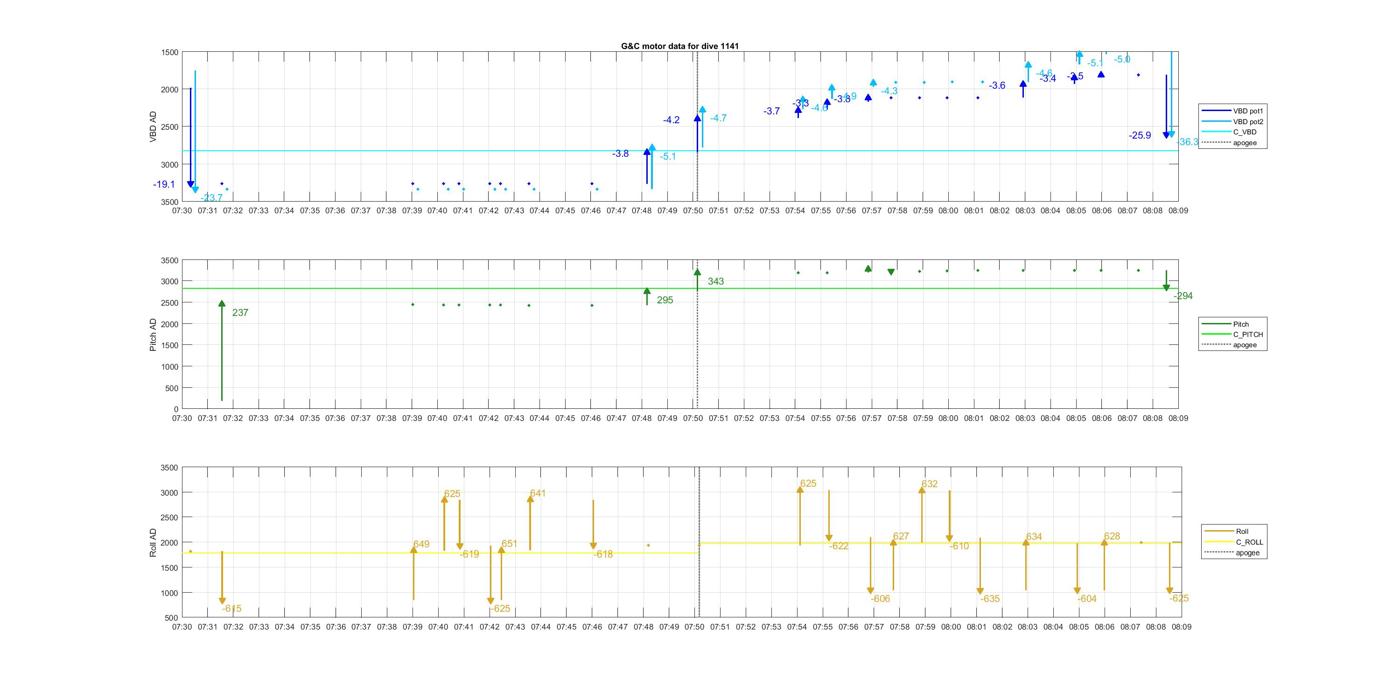Click the '-615' roll data label
This screenshot has width=1400, height=693.
232,608
